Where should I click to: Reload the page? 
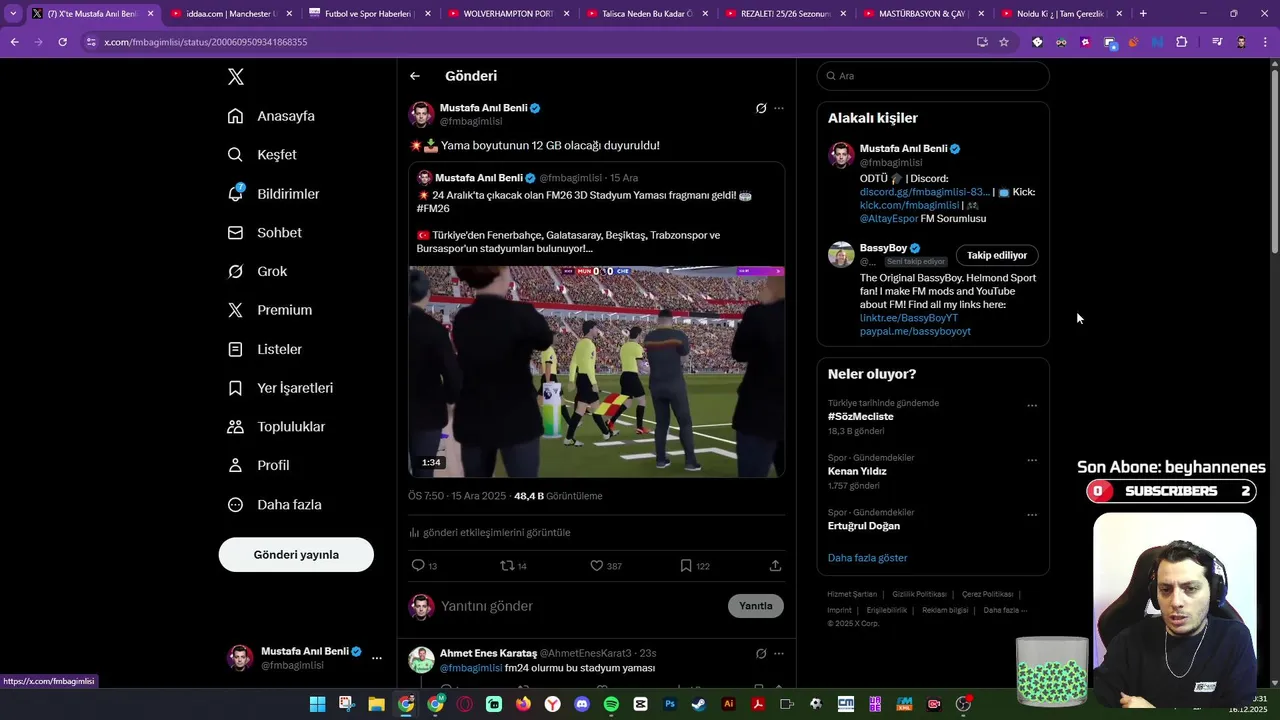coord(62,42)
